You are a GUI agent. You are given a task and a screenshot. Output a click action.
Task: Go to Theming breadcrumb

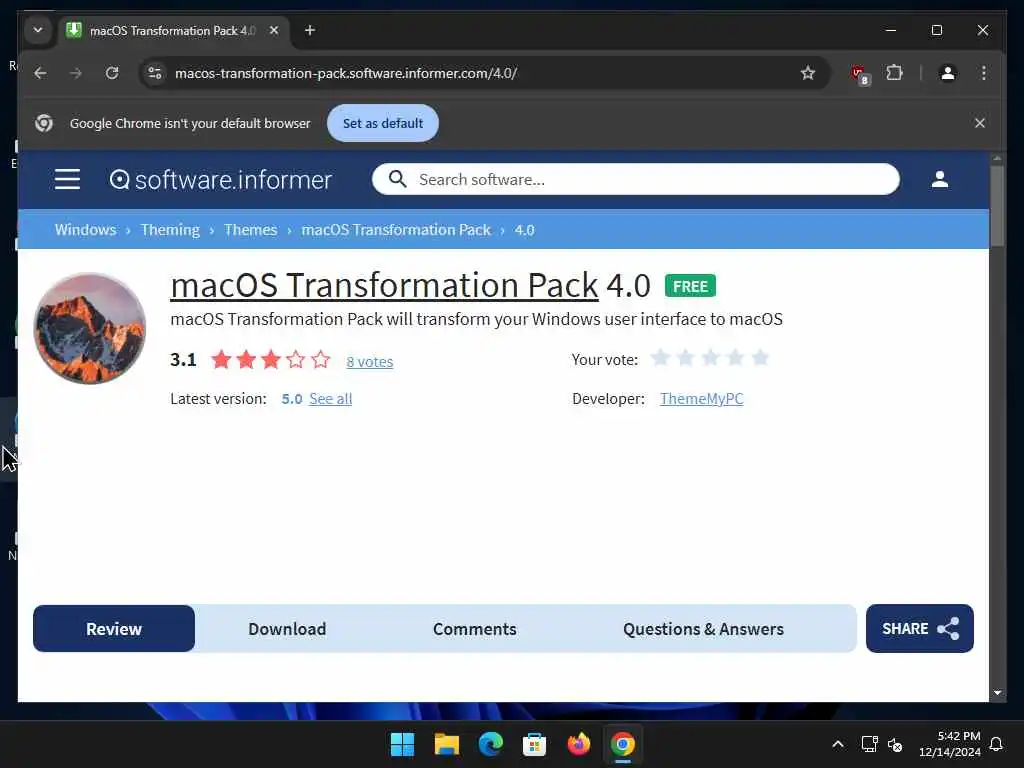tap(170, 230)
